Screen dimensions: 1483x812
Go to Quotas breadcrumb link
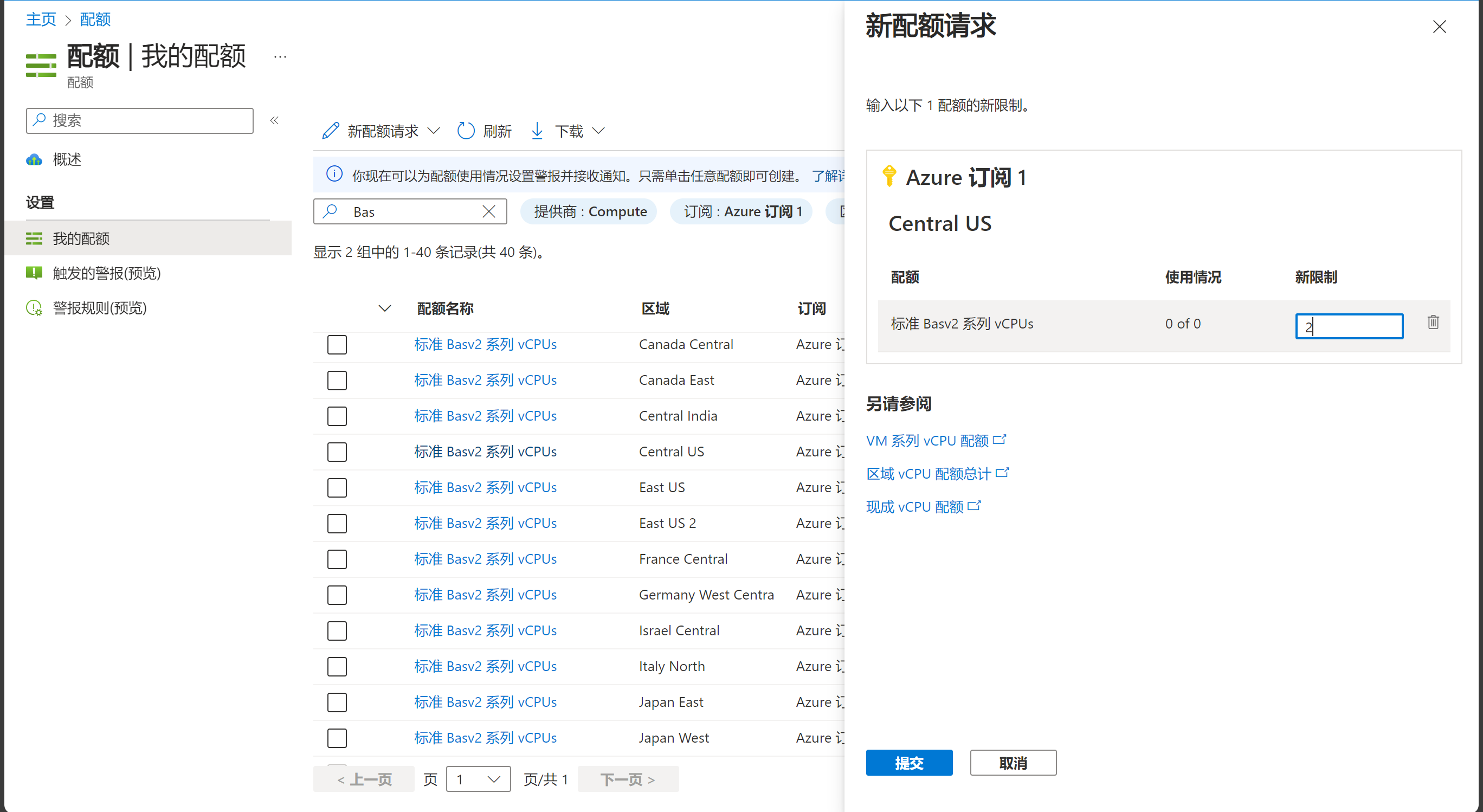tap(95, 20)
